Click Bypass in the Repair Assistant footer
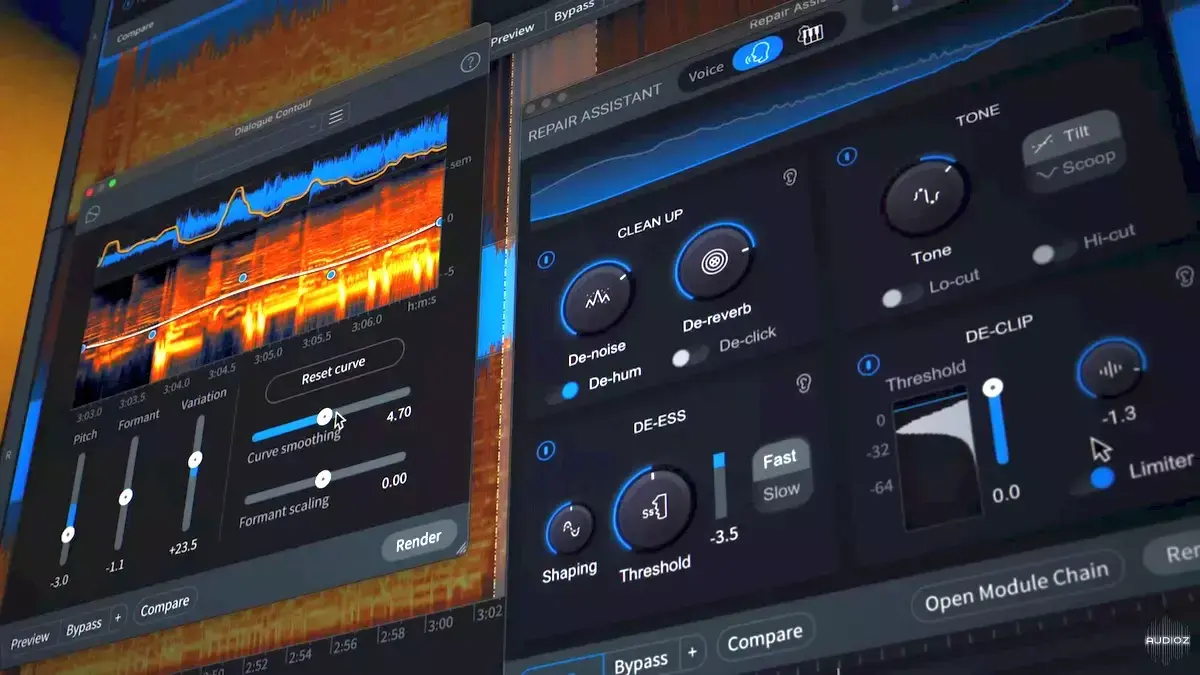 point(641,662)
